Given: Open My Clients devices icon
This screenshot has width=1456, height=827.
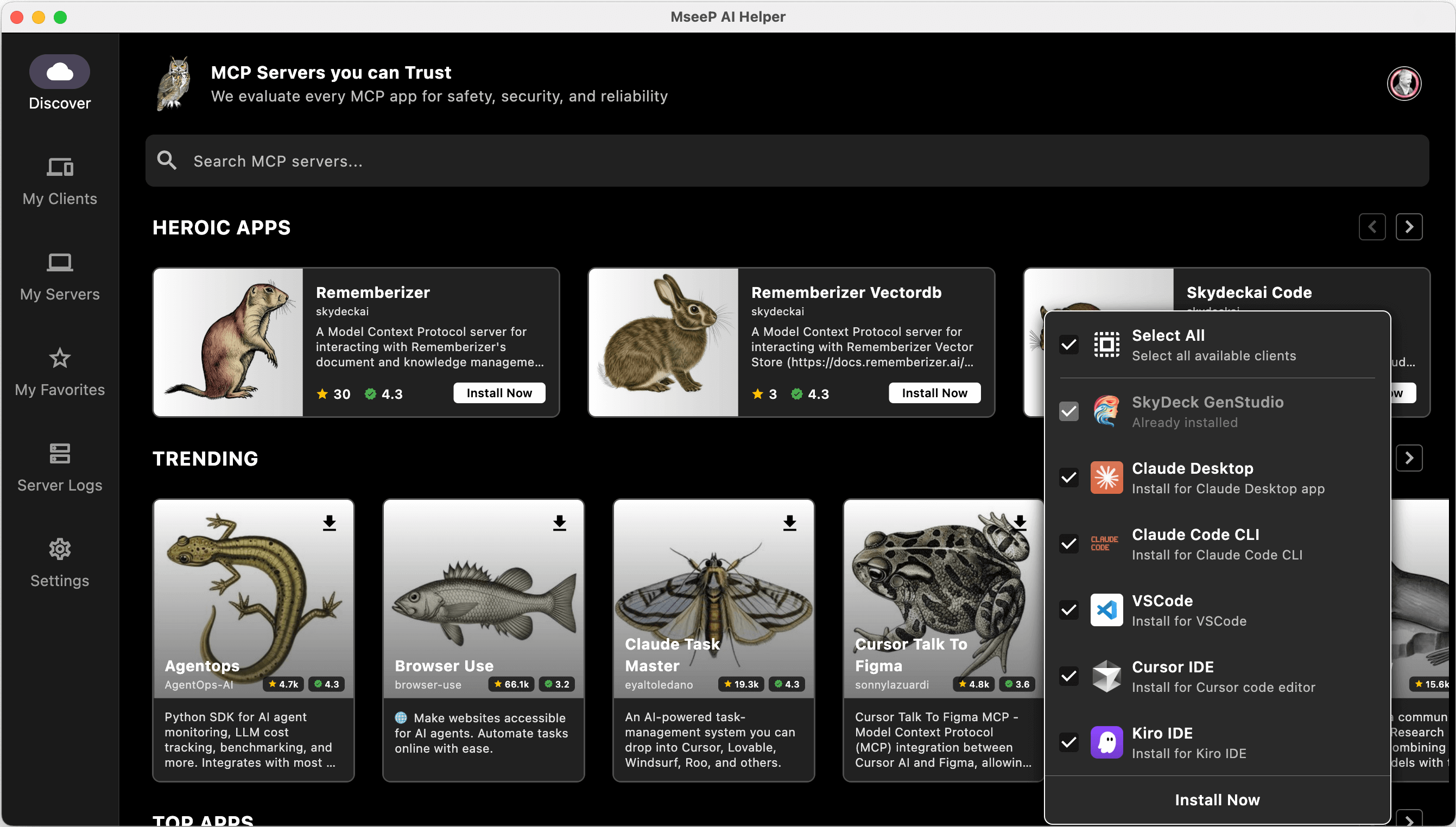Looking at the screenshot, I should pos(60,168).
